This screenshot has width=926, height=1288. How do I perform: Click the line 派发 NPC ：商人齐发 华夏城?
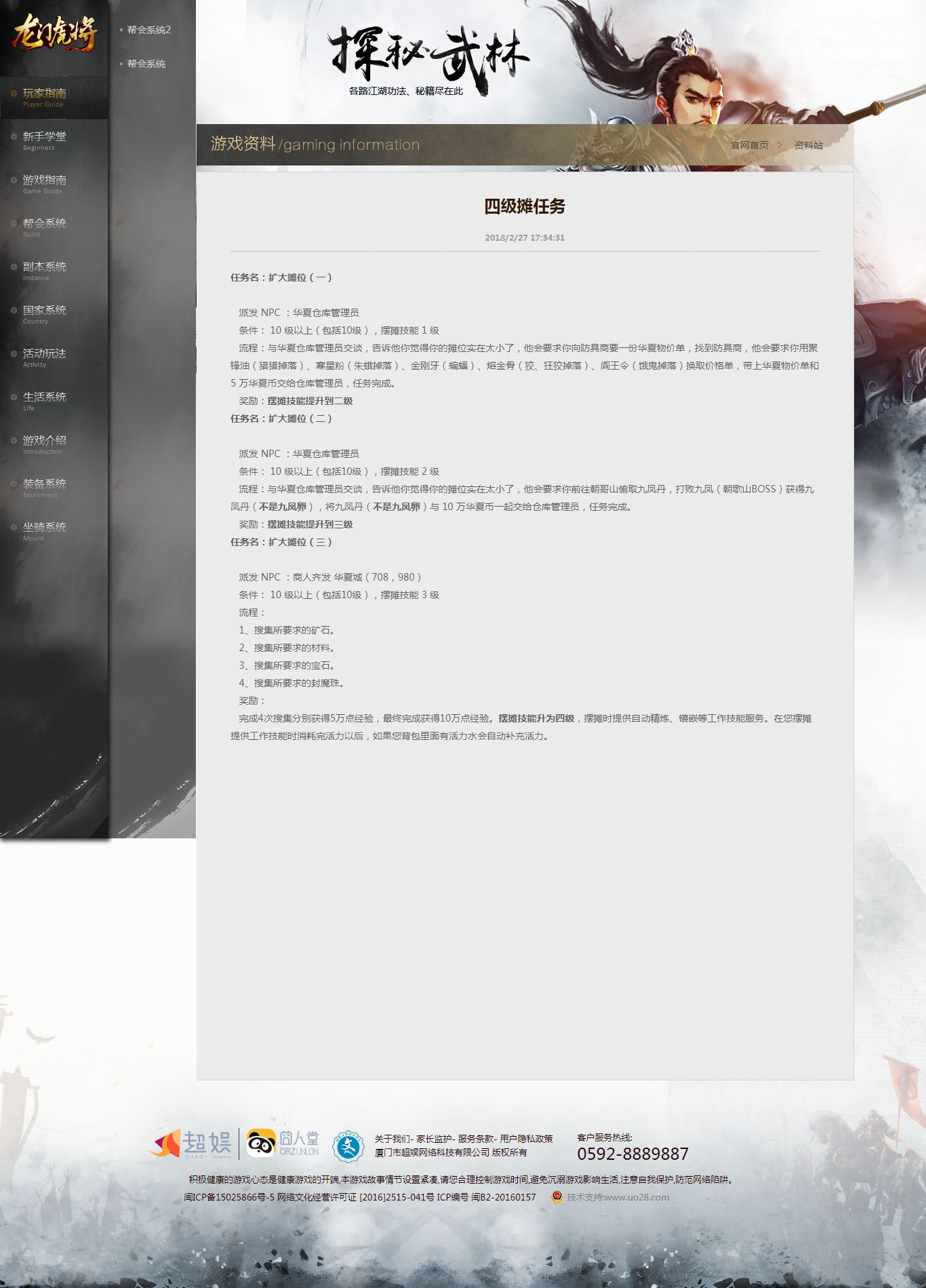(330, 577)
